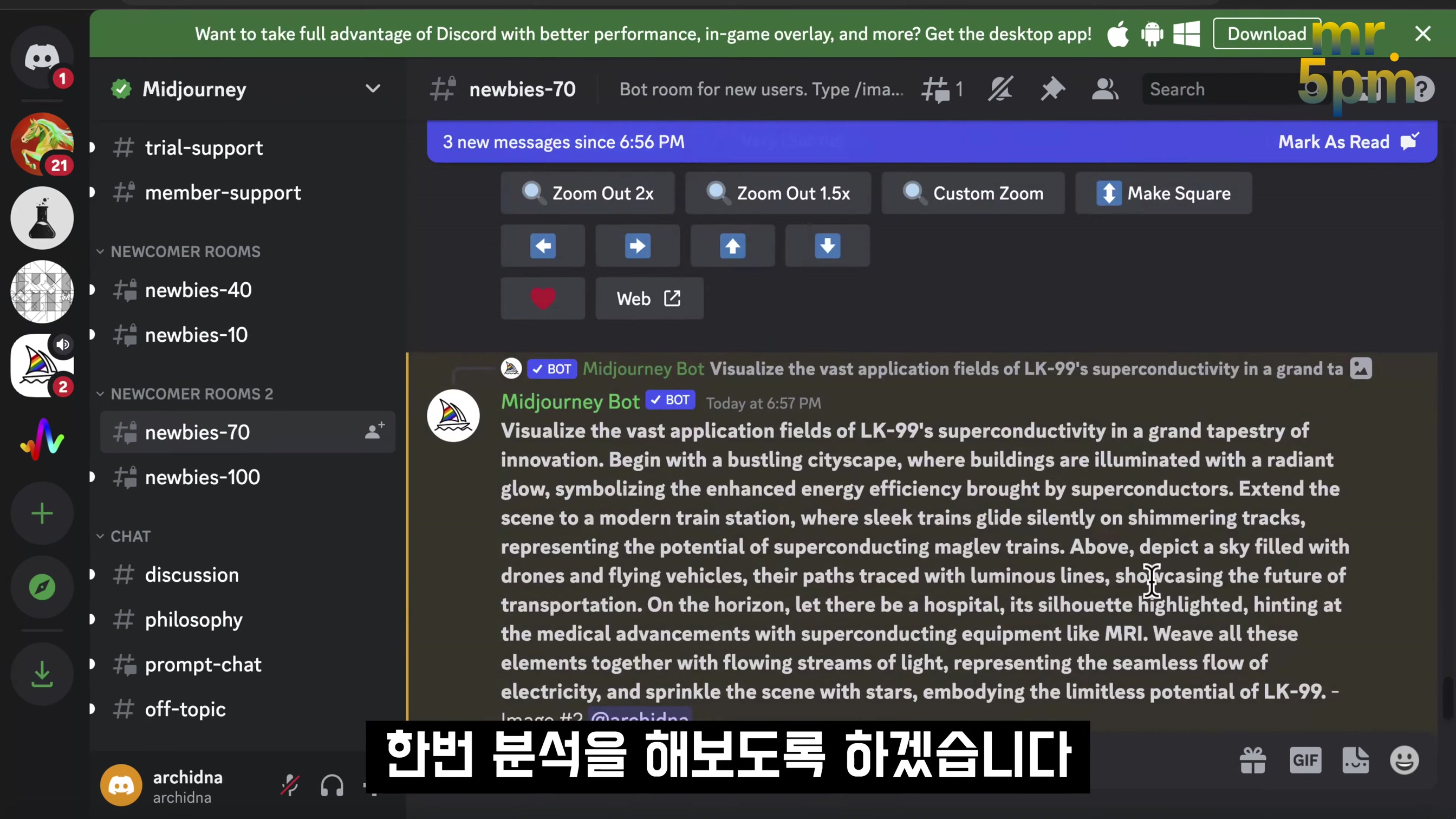
Task: Click the Download button in banner
Action: coord(1266,34)
